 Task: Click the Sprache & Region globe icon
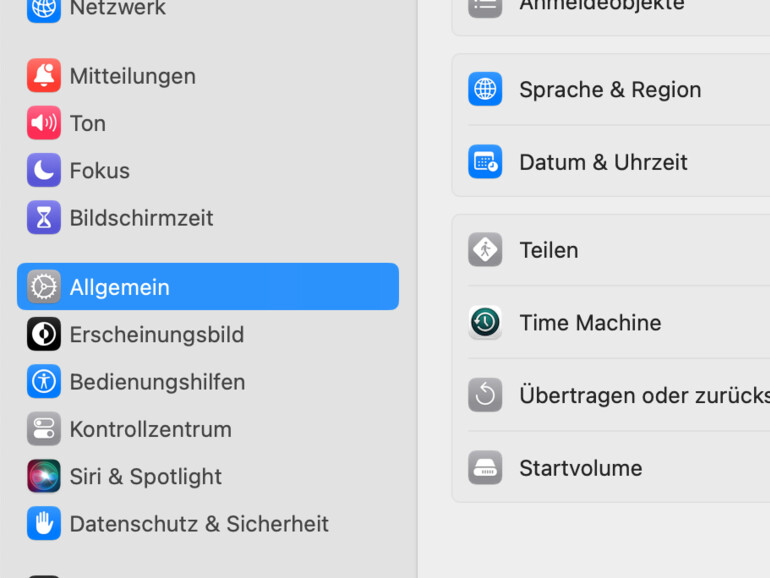485,89
